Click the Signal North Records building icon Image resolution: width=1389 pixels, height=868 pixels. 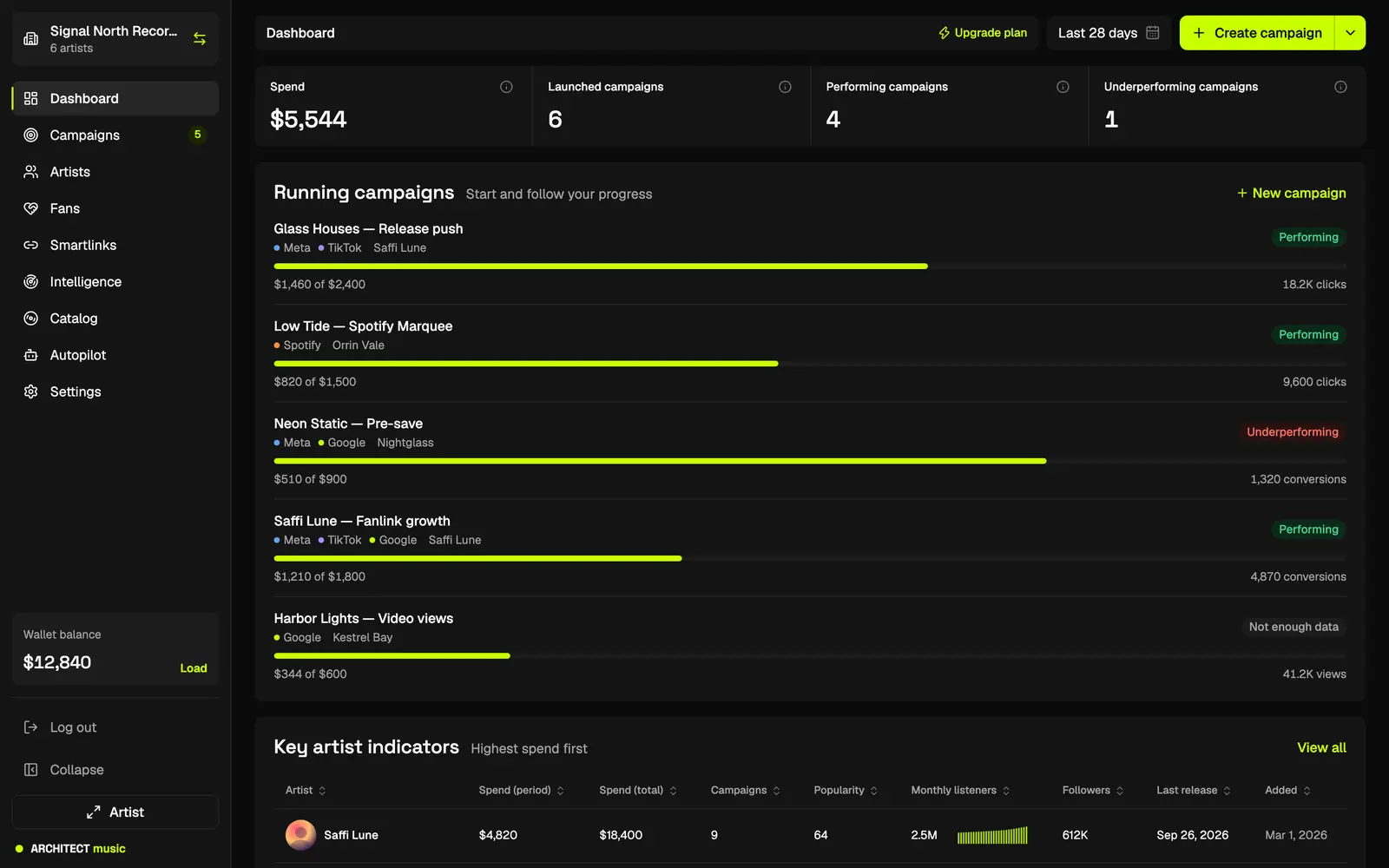click(x=31, y=39)
